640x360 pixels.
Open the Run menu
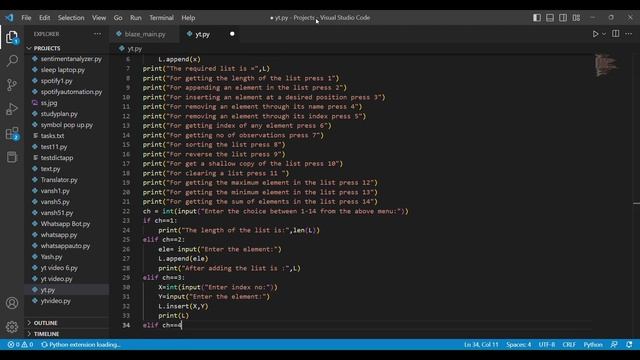tap(136, 18)
